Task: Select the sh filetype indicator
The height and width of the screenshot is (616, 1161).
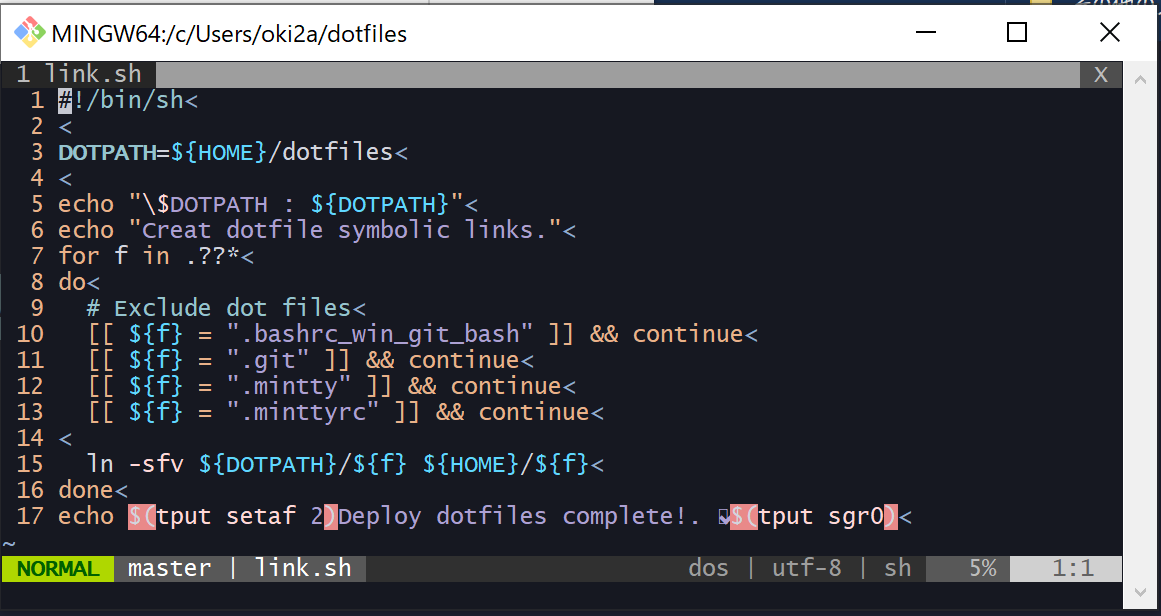Action: tap(895, 568)
